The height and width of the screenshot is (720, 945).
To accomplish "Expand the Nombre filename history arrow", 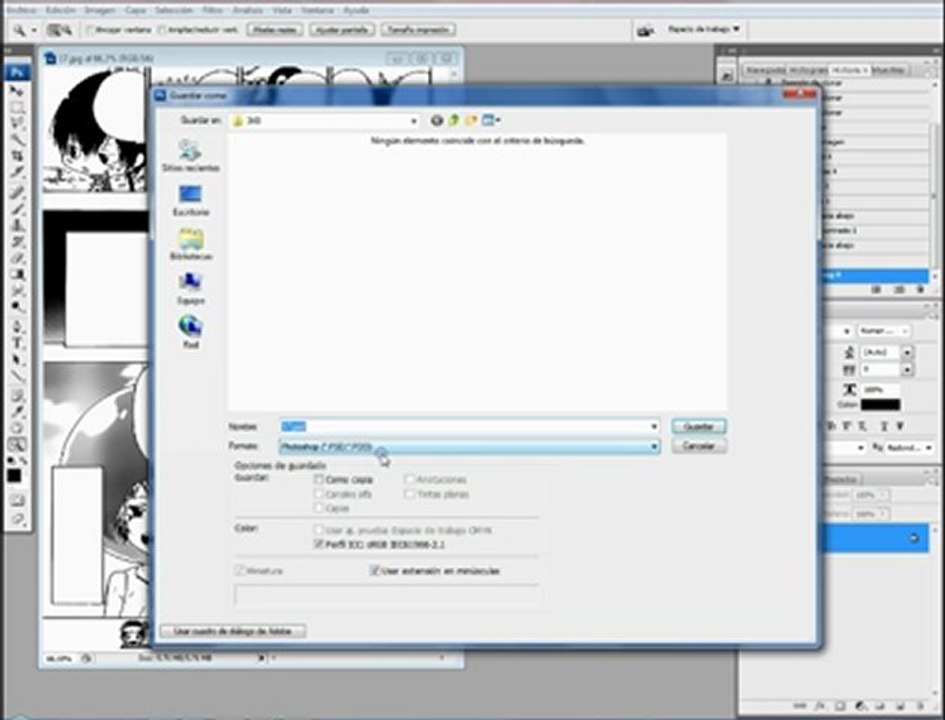I will point(654,427).
